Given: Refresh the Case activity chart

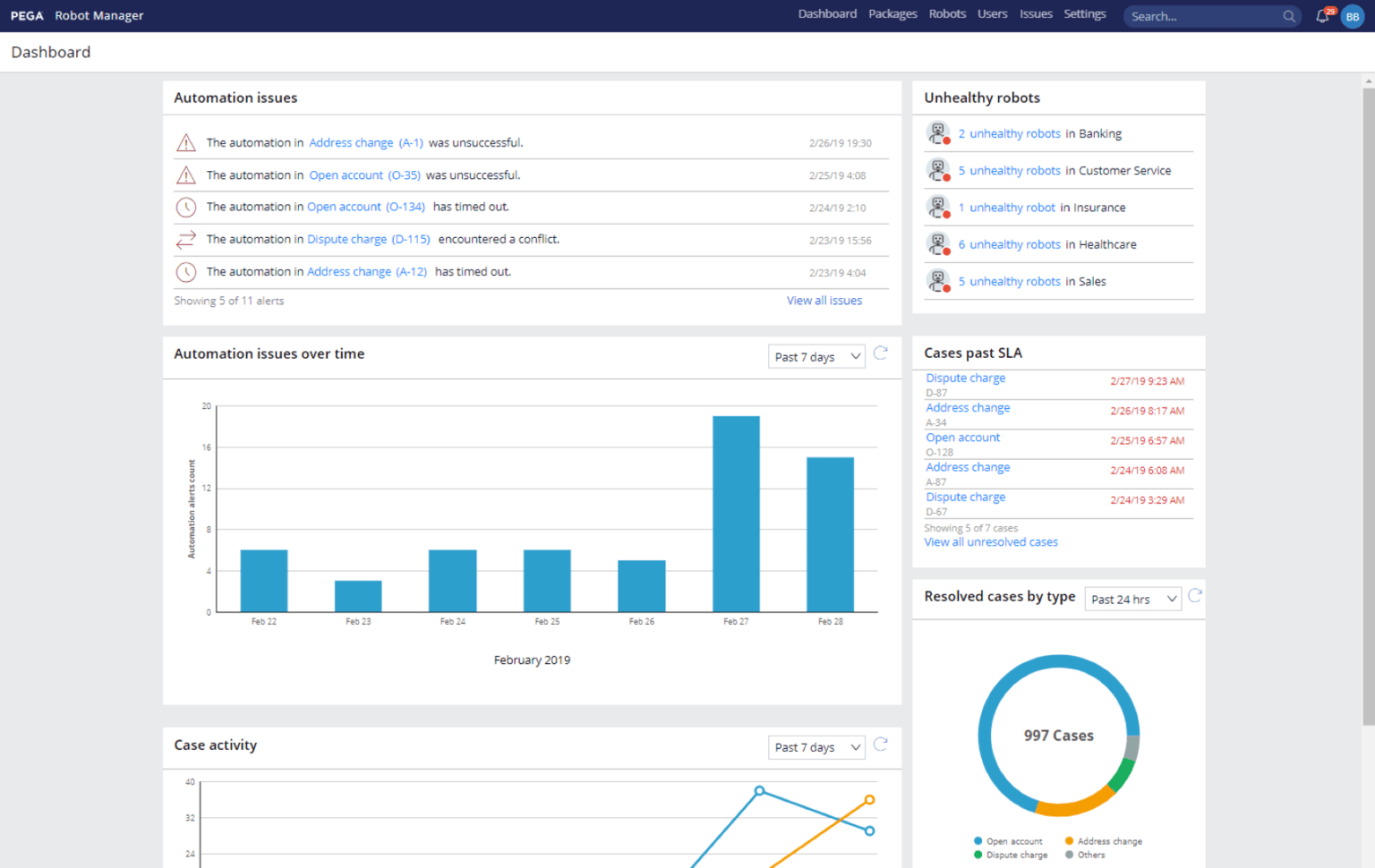Looking at the screenshot, I should [x=880, y=745].
